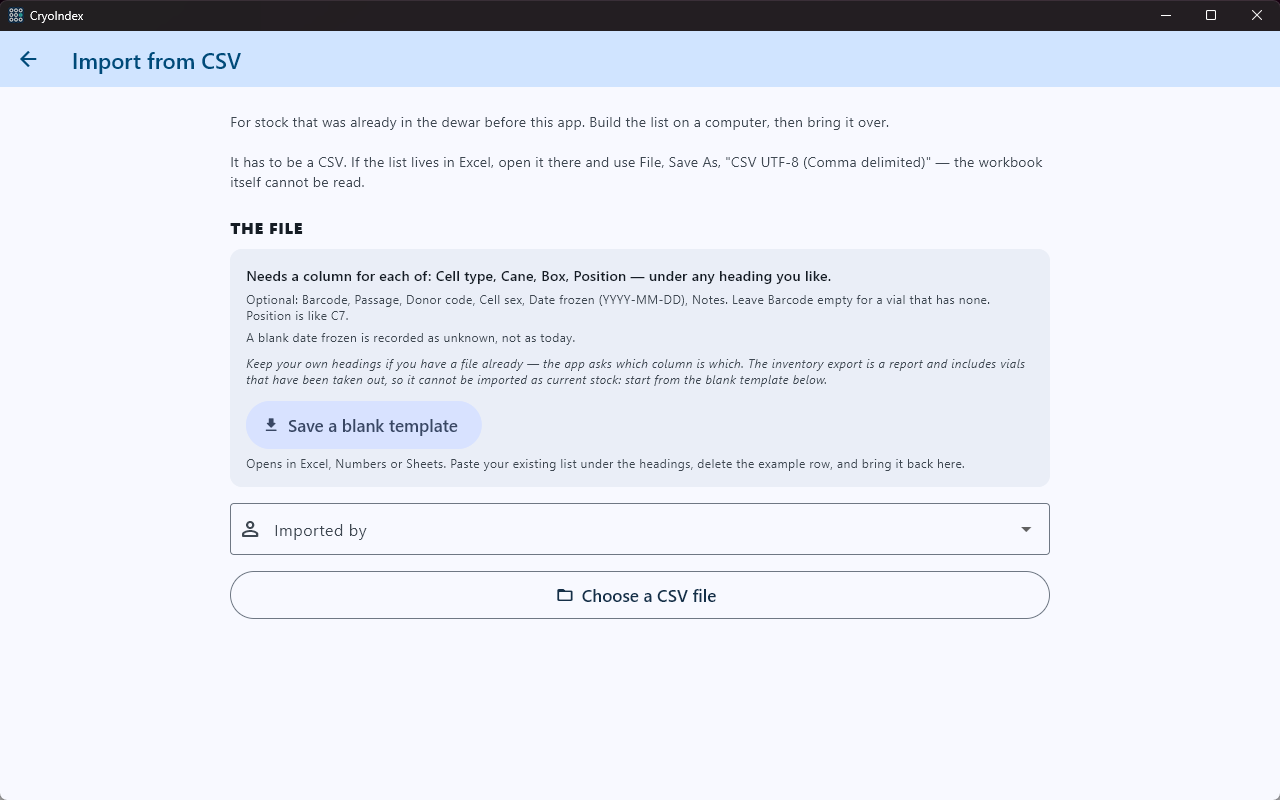Click the 'Opens in Excel, Numbers or Sheets' hint
The height and width of the screenshot is (800, 1280).
pyautogui.click(x=605, y=464)
